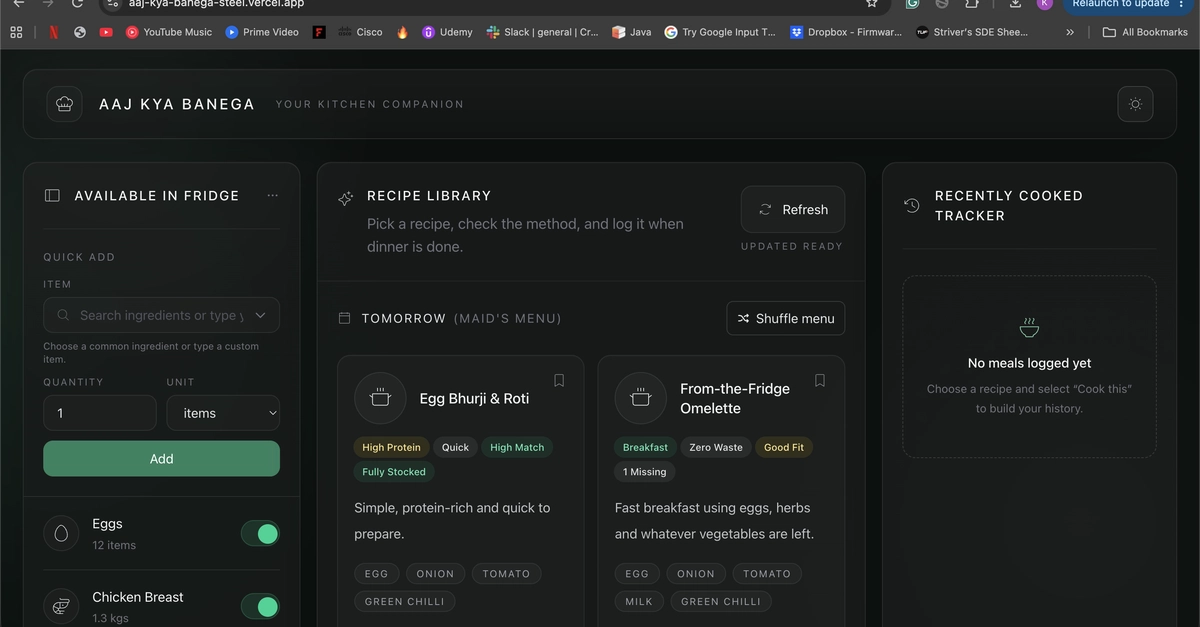
Task: Click the Fully Stocked tag
Action: 394,472
